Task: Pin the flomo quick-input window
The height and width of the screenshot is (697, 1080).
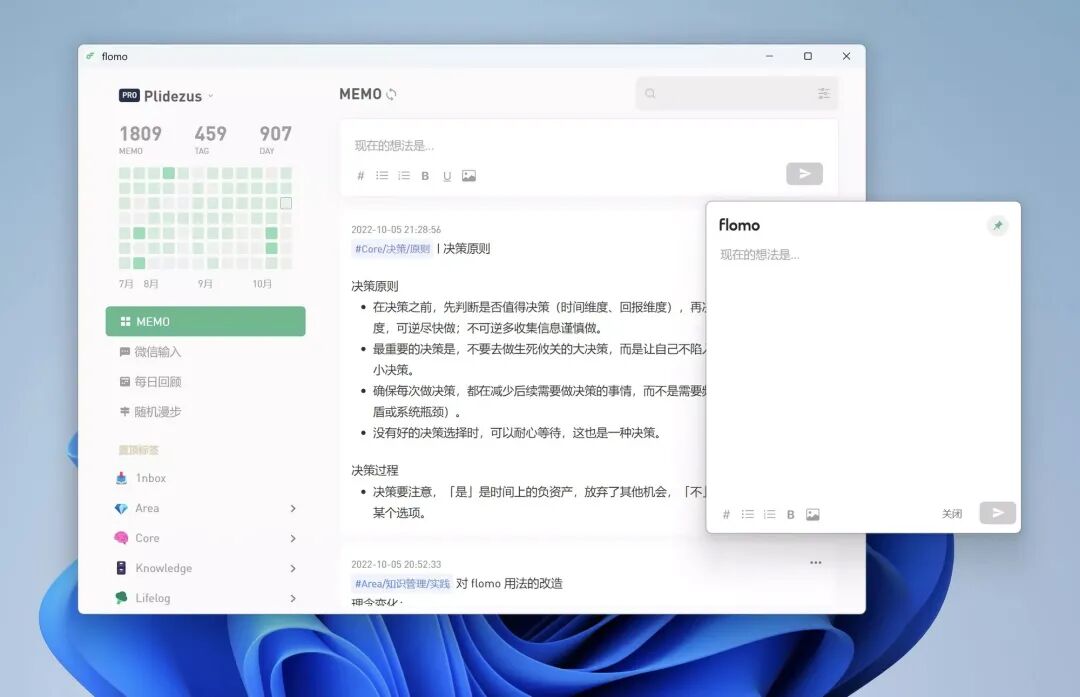Action: tap(997, 225)
